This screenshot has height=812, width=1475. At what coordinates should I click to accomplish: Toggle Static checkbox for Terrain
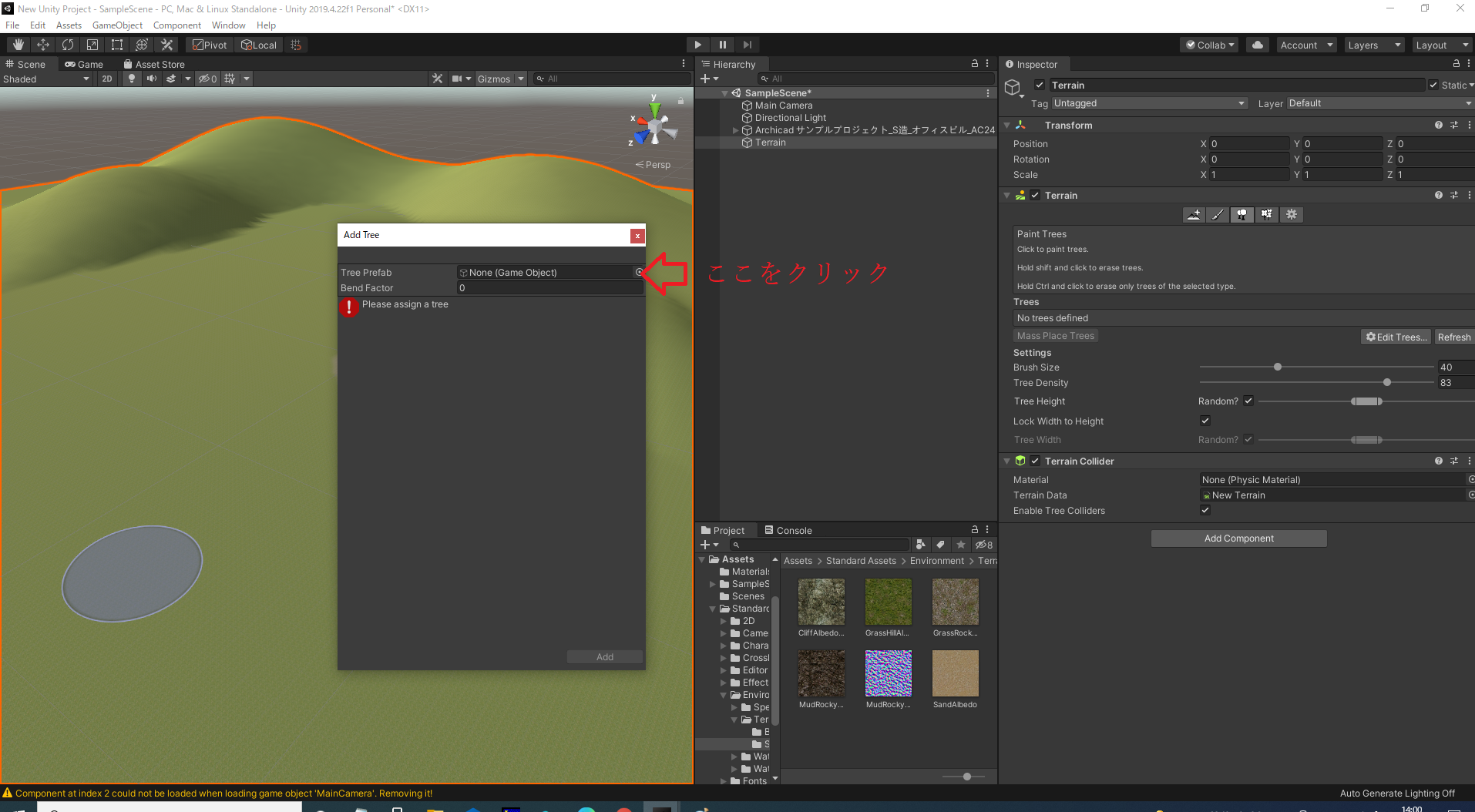click(x=1433, y=85)
